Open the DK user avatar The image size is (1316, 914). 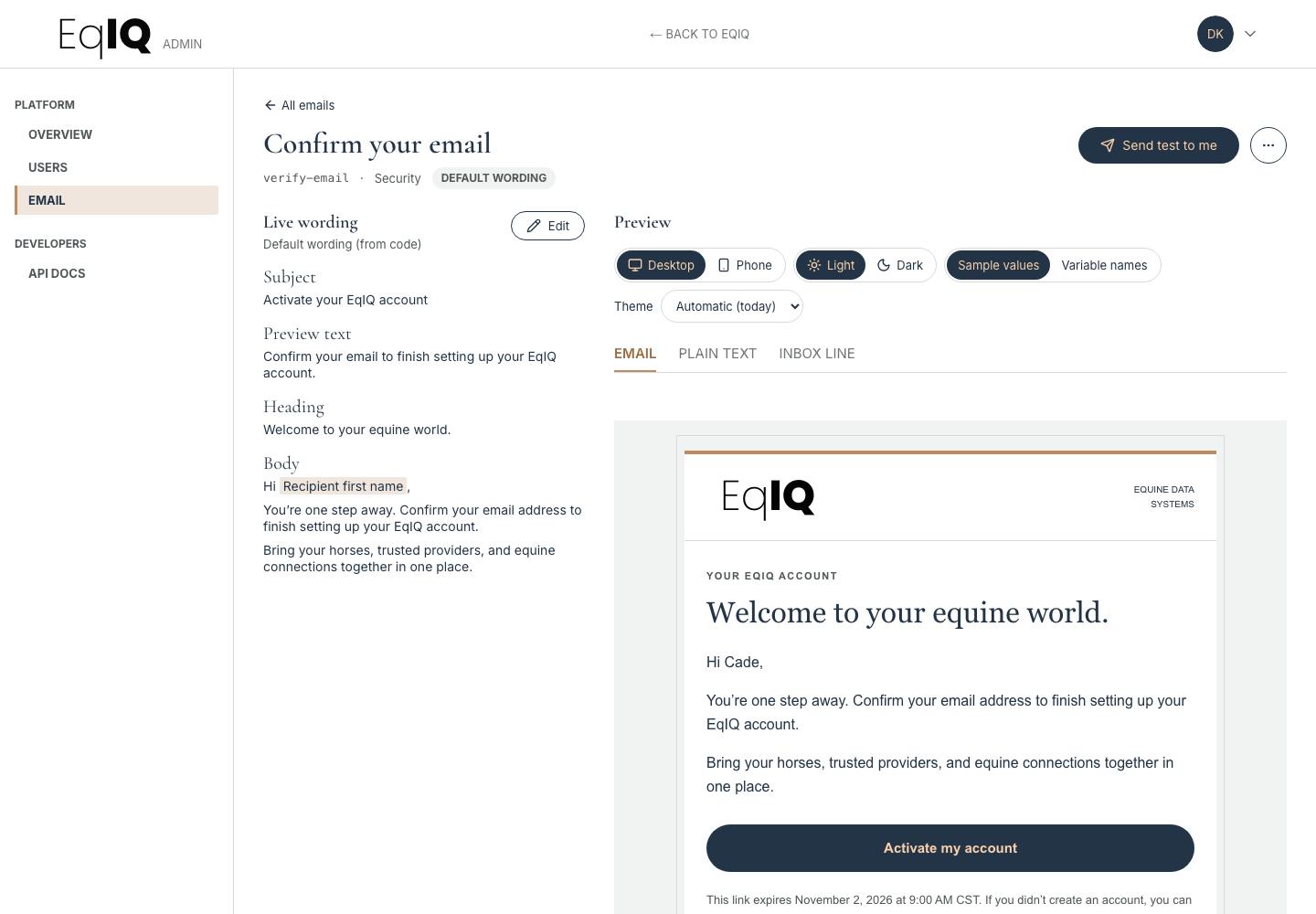click(x=1215, y=34)
